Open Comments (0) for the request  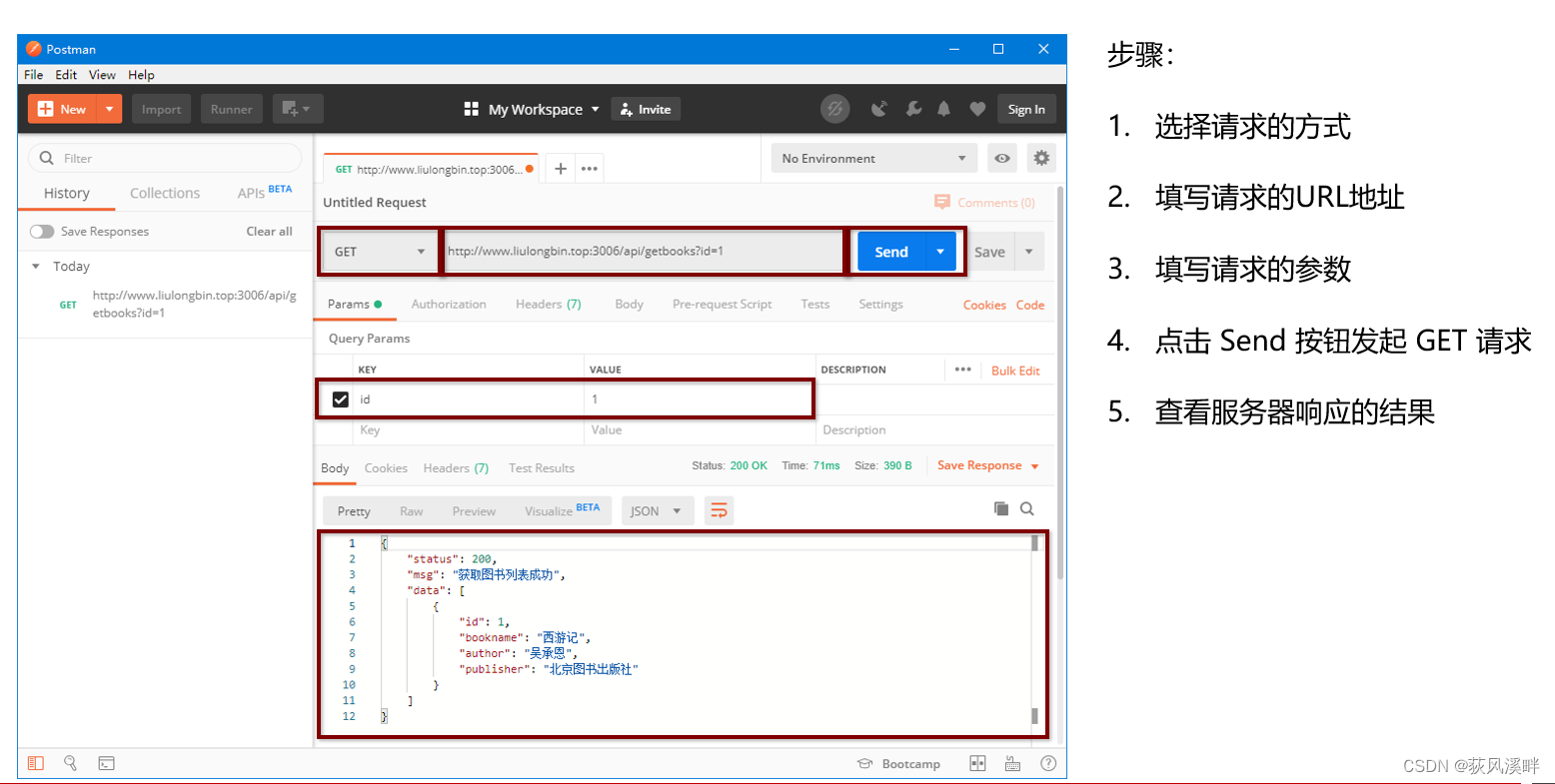[x=984, y=202]
